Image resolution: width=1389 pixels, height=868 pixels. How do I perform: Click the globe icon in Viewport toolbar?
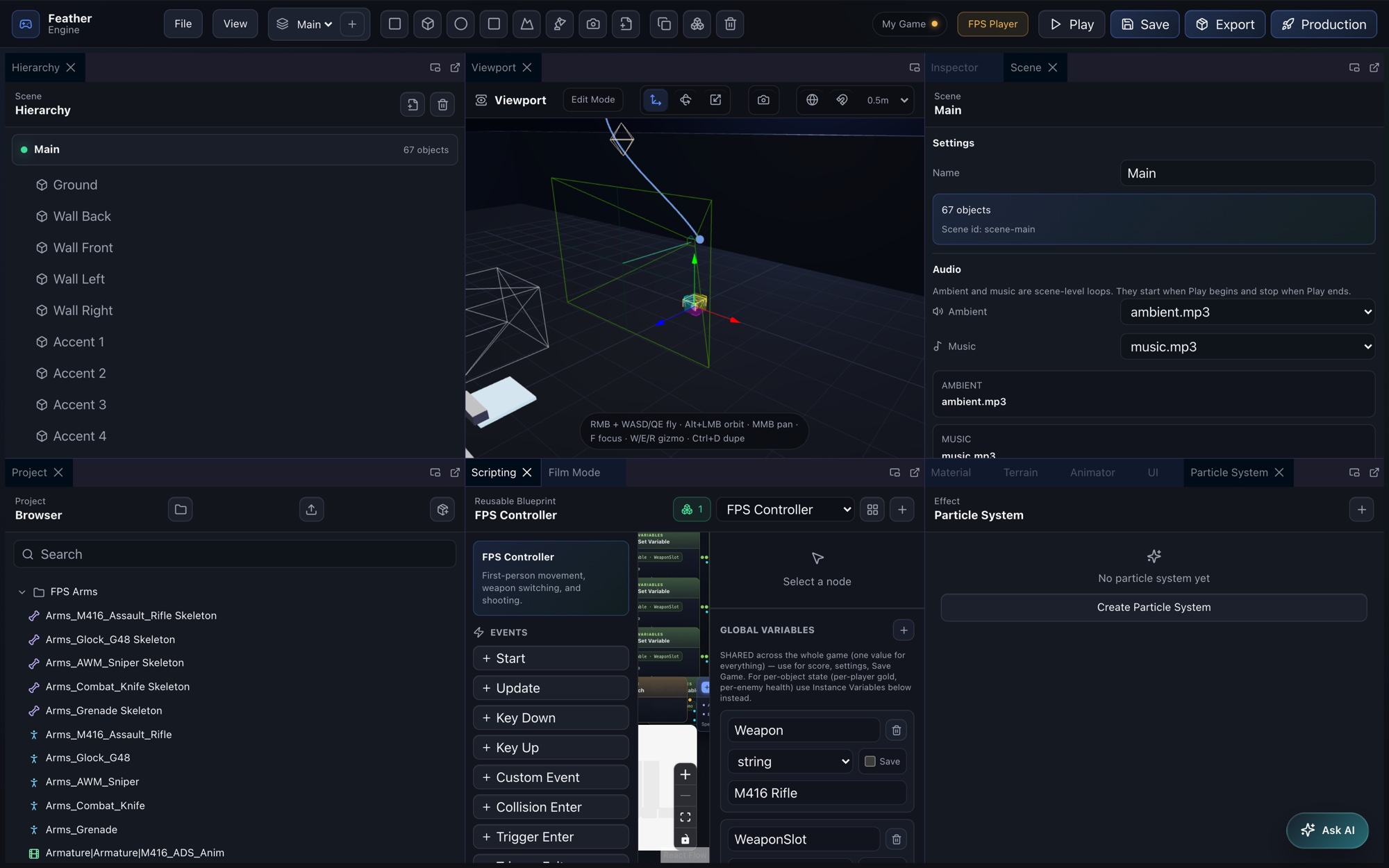tap(812, 100)
